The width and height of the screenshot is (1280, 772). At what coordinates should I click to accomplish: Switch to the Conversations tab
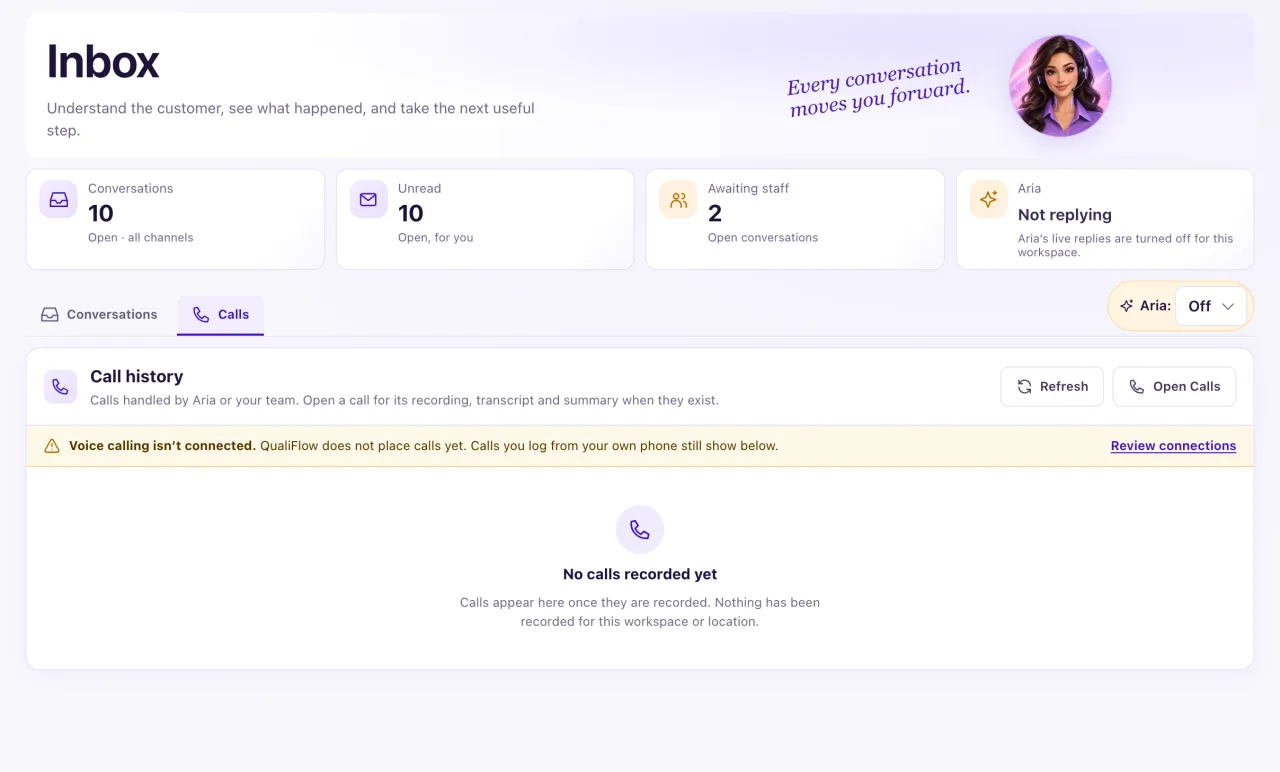click(99, 314)
